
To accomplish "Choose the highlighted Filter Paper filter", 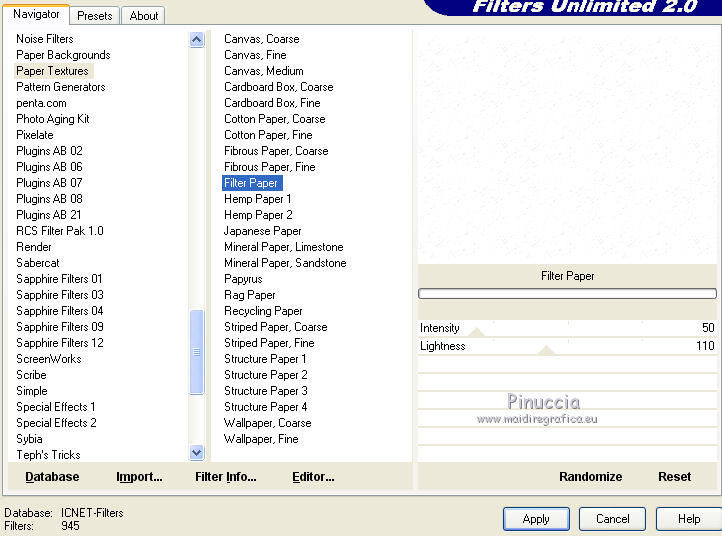I will pos(252,183).
